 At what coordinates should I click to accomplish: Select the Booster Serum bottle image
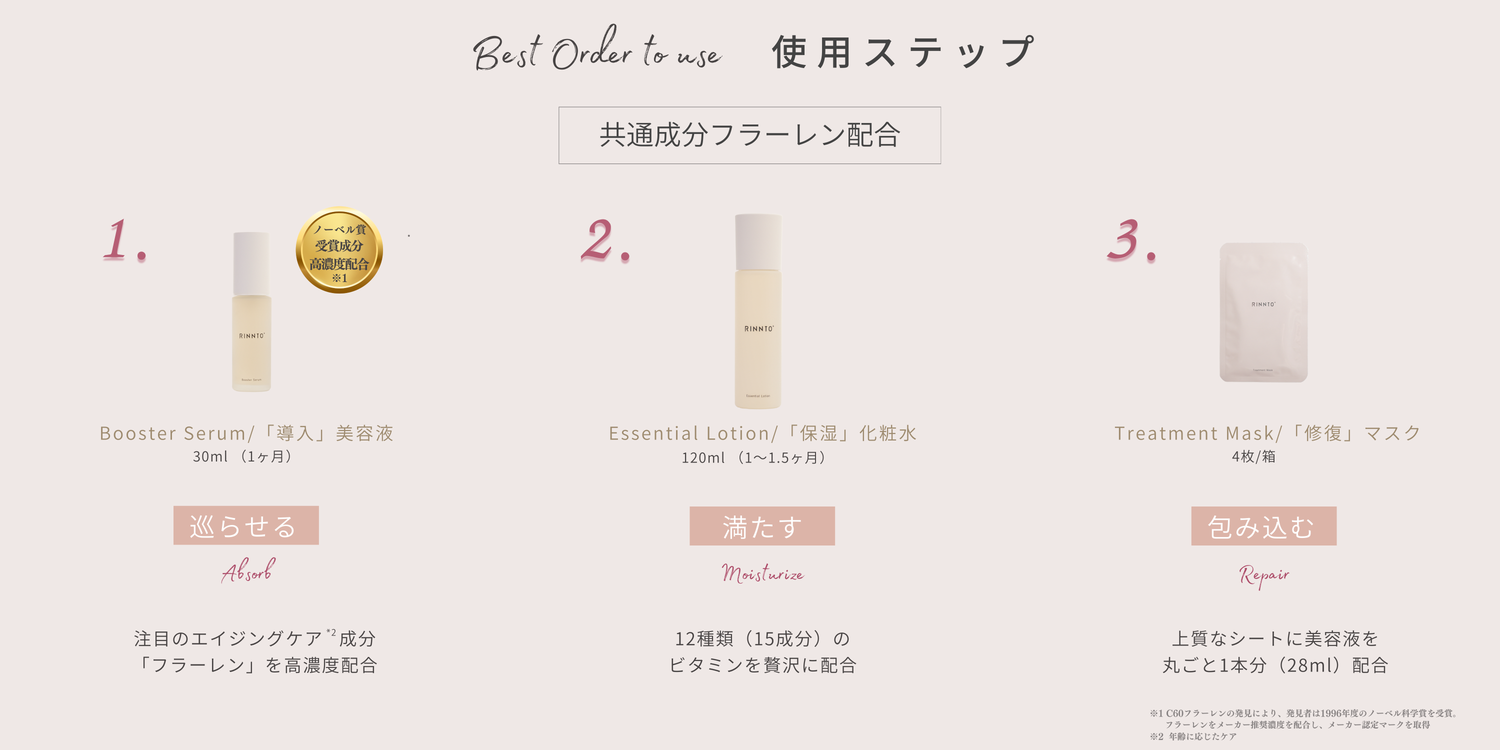click(252, 312)
